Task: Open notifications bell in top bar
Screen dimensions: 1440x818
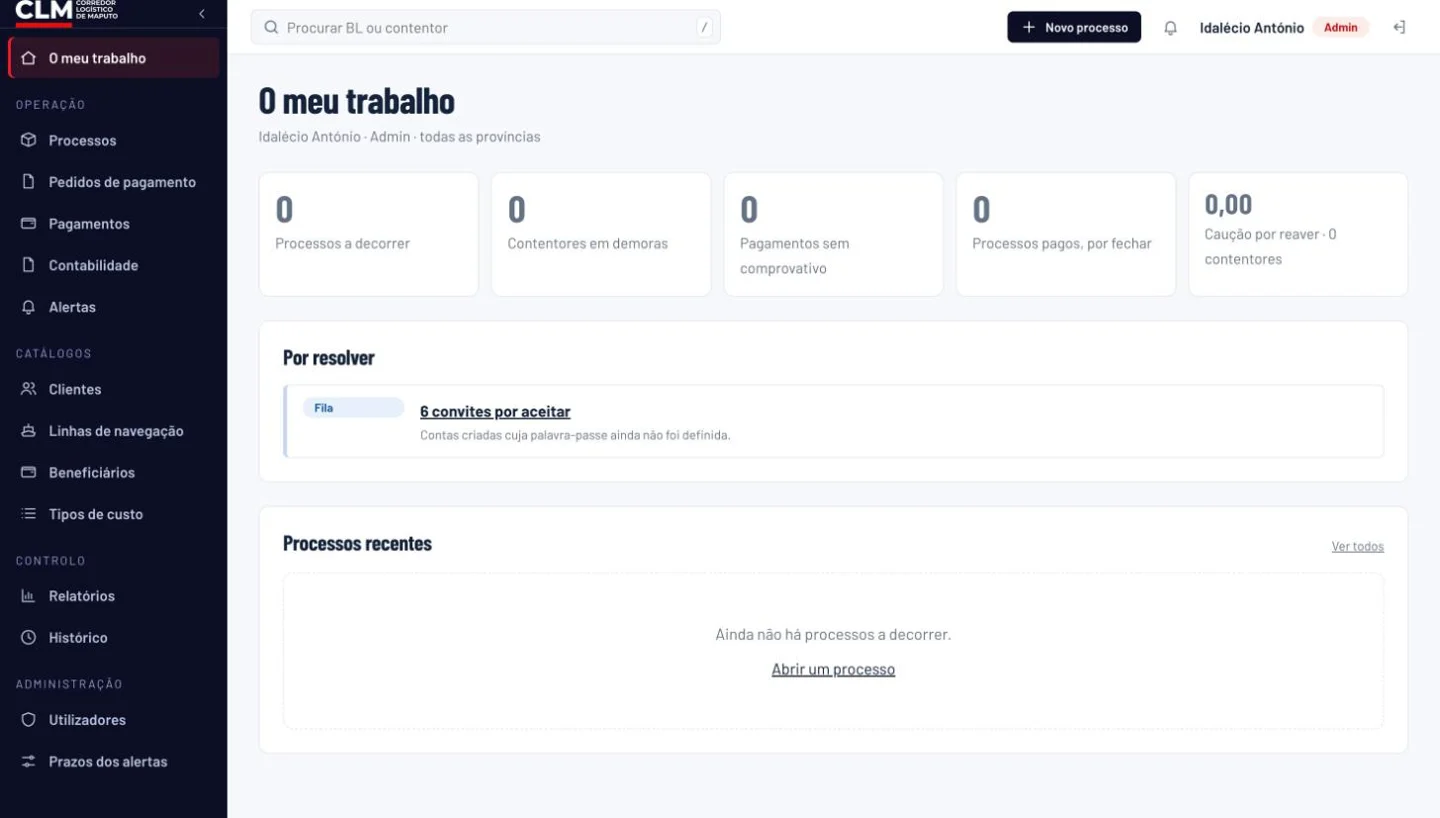Action: pyautogui.click(x=1170, y=28)
